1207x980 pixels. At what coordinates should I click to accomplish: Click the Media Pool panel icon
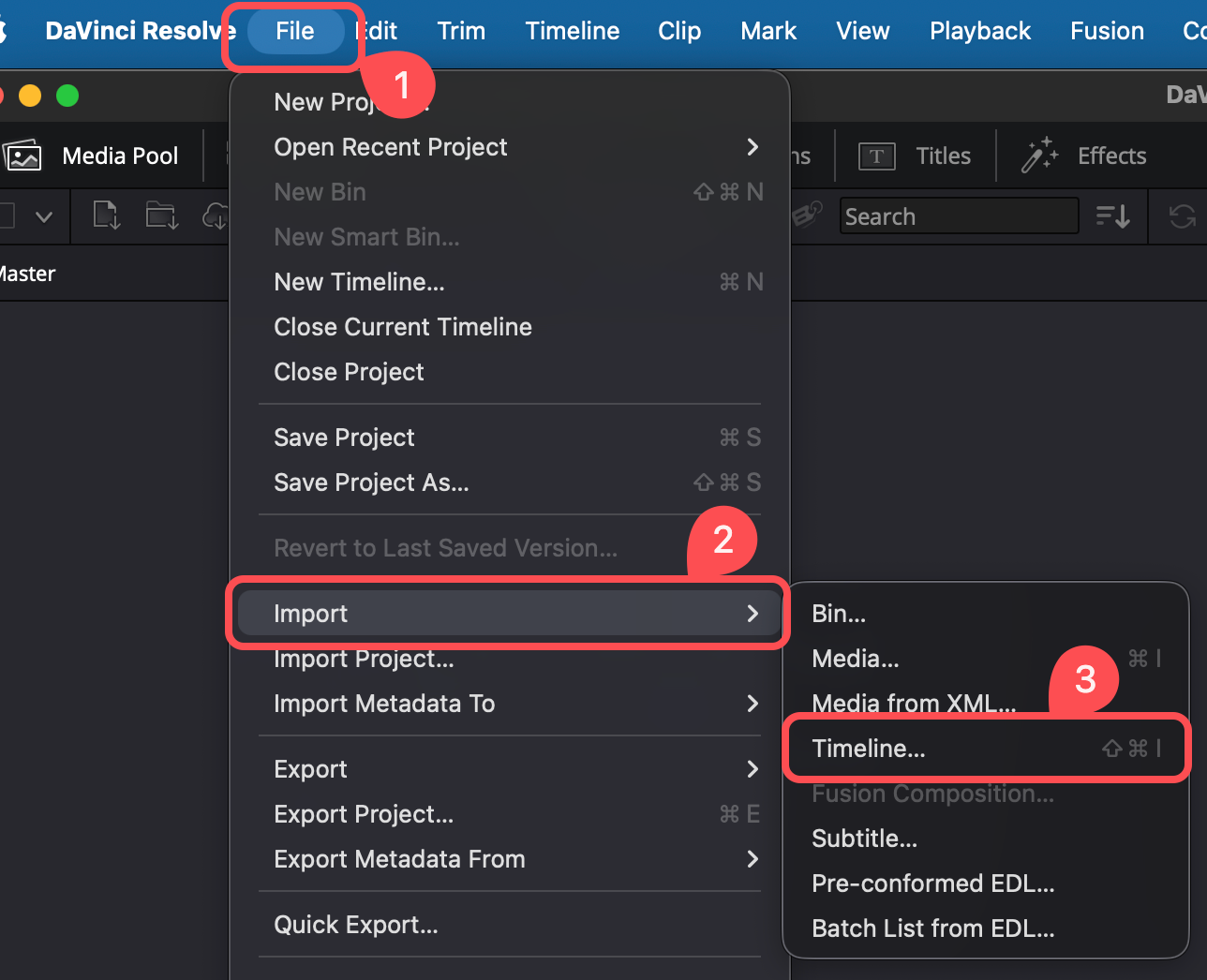click(22, 156)
